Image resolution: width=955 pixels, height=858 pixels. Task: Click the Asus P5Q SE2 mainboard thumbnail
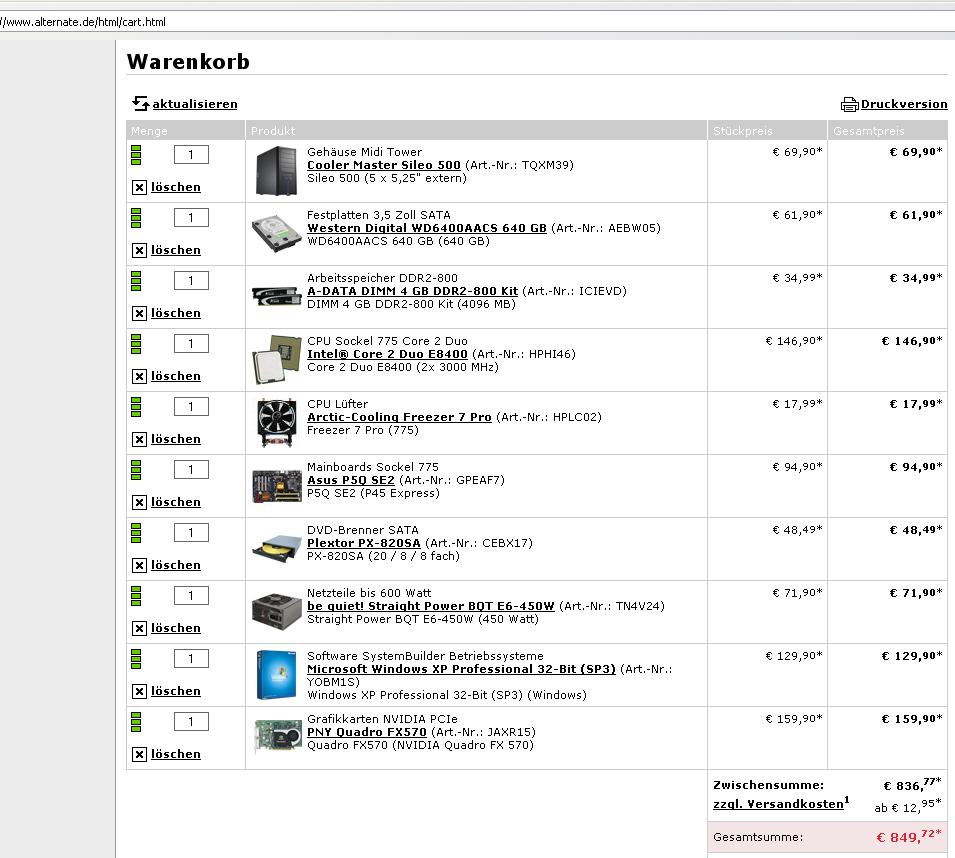(277, 486)
